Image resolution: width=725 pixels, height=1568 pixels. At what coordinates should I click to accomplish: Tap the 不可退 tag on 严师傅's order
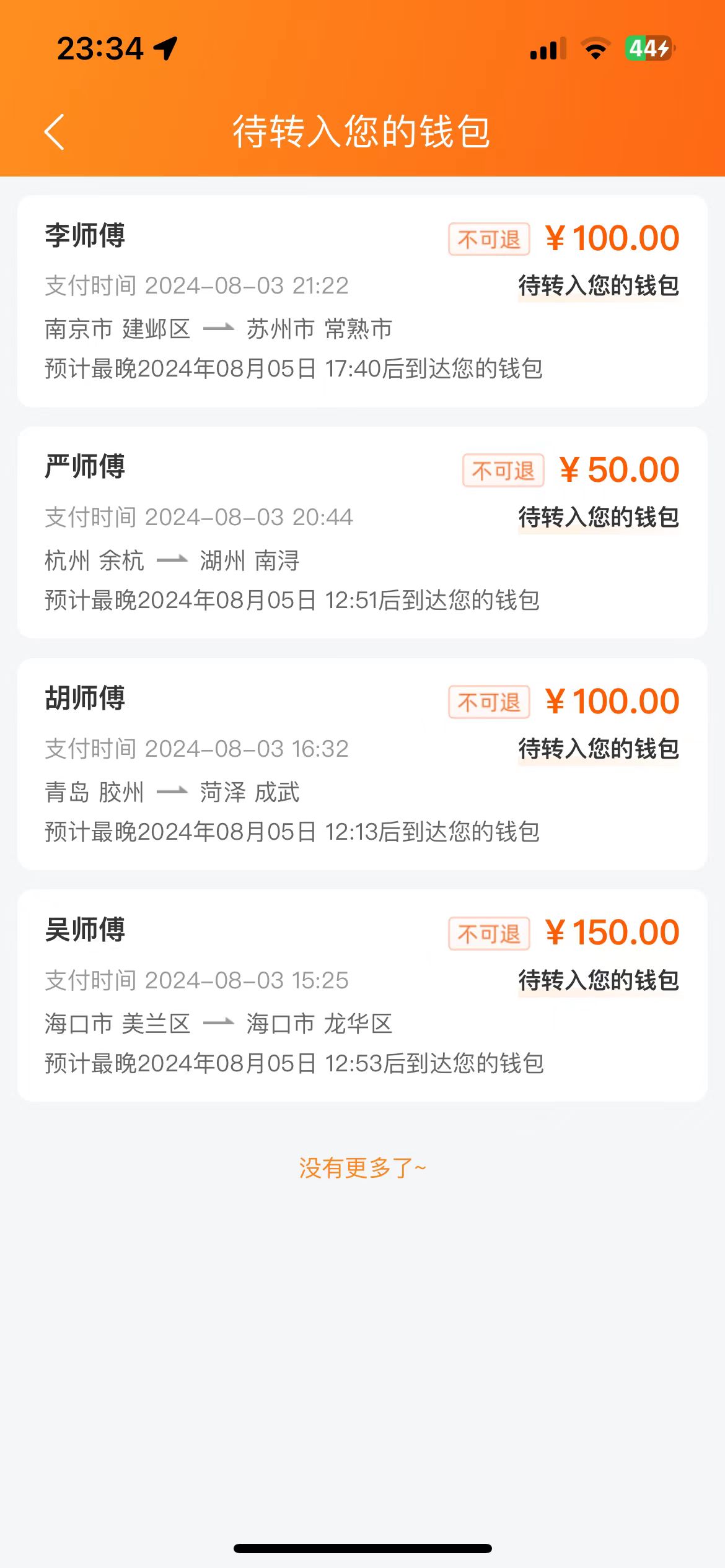(x=503, y=471)
